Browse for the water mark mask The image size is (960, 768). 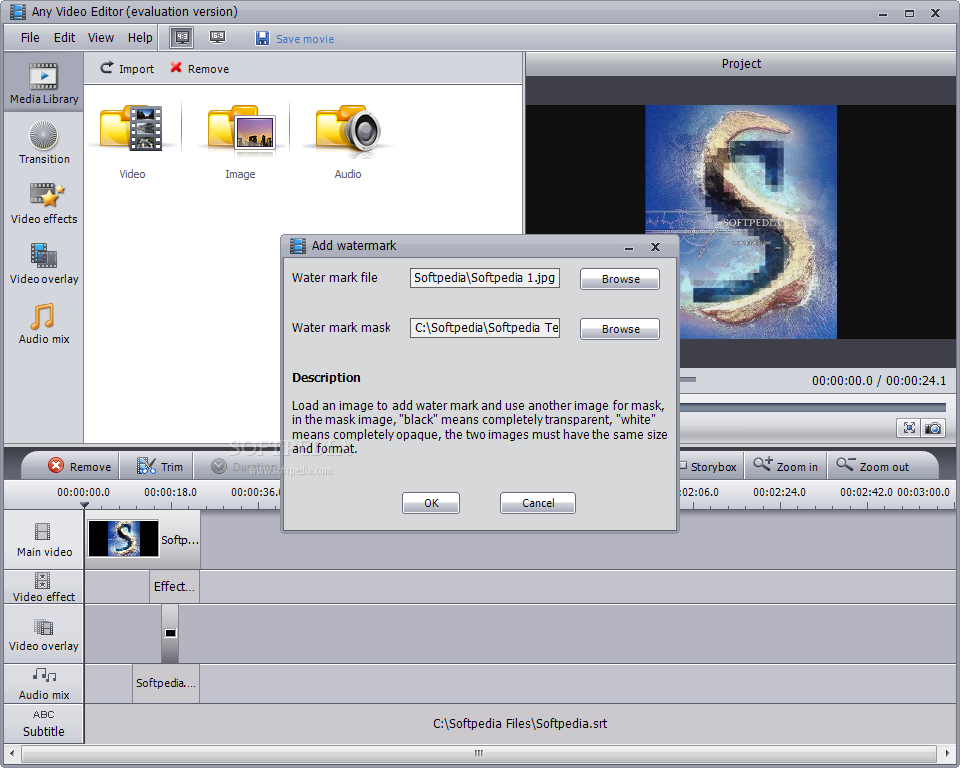(x=620, y=329)
